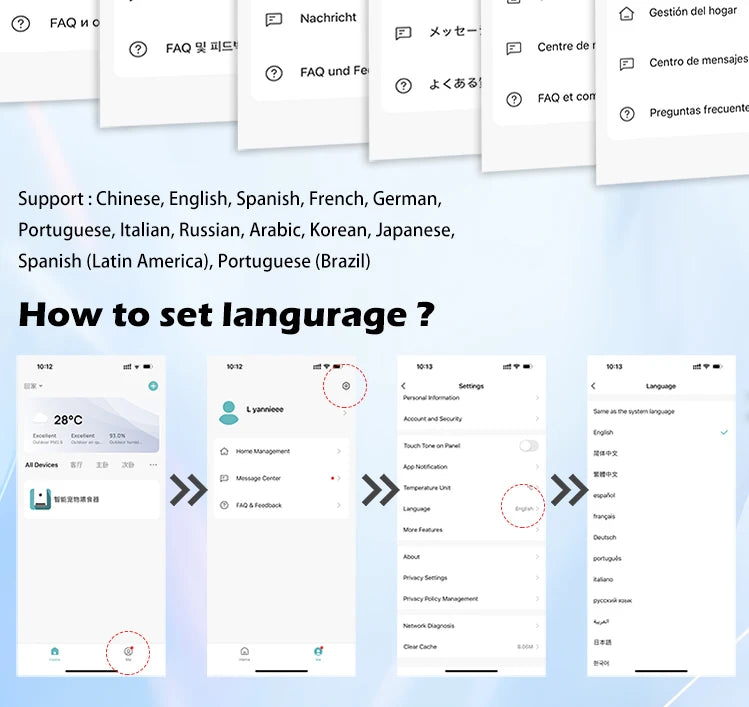This screenshot has height=707, width=749.
Task: Expand the Language setting row showing English
Action: (470, 509)
